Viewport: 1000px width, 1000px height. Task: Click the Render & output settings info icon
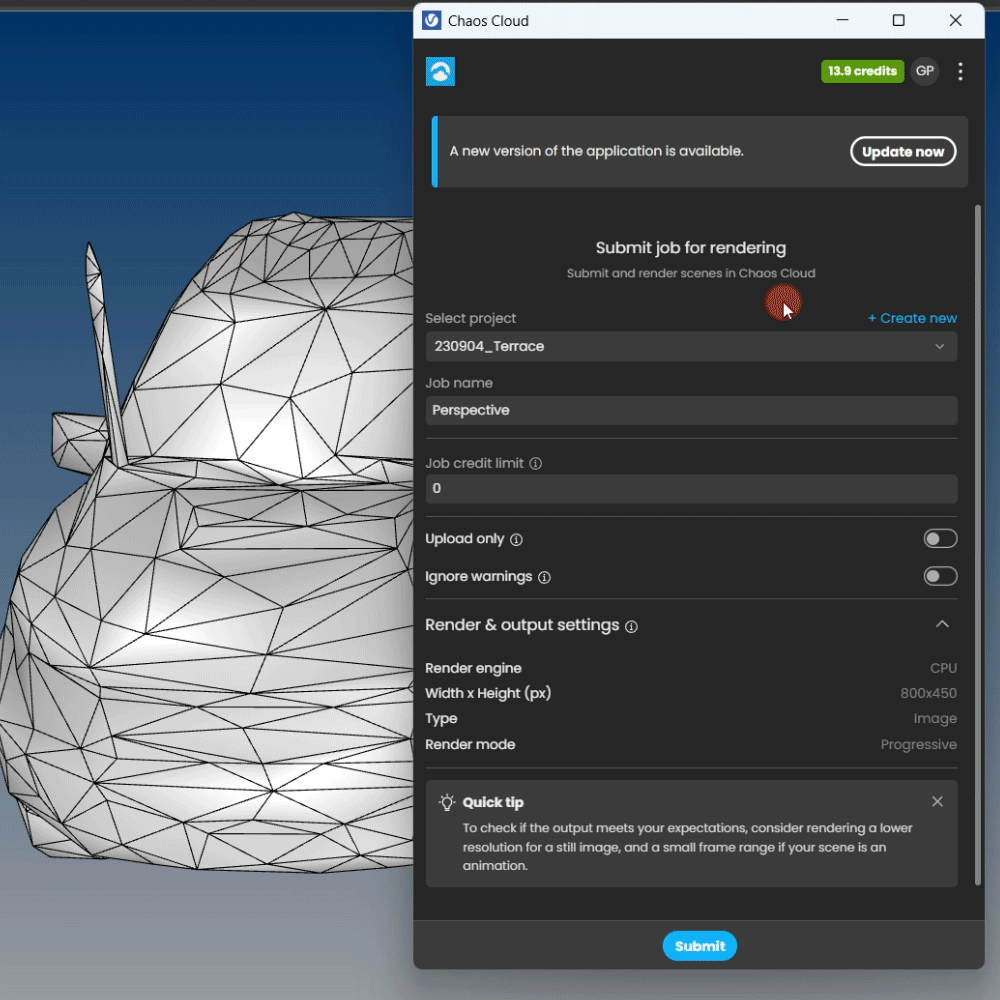click(631, 626)
